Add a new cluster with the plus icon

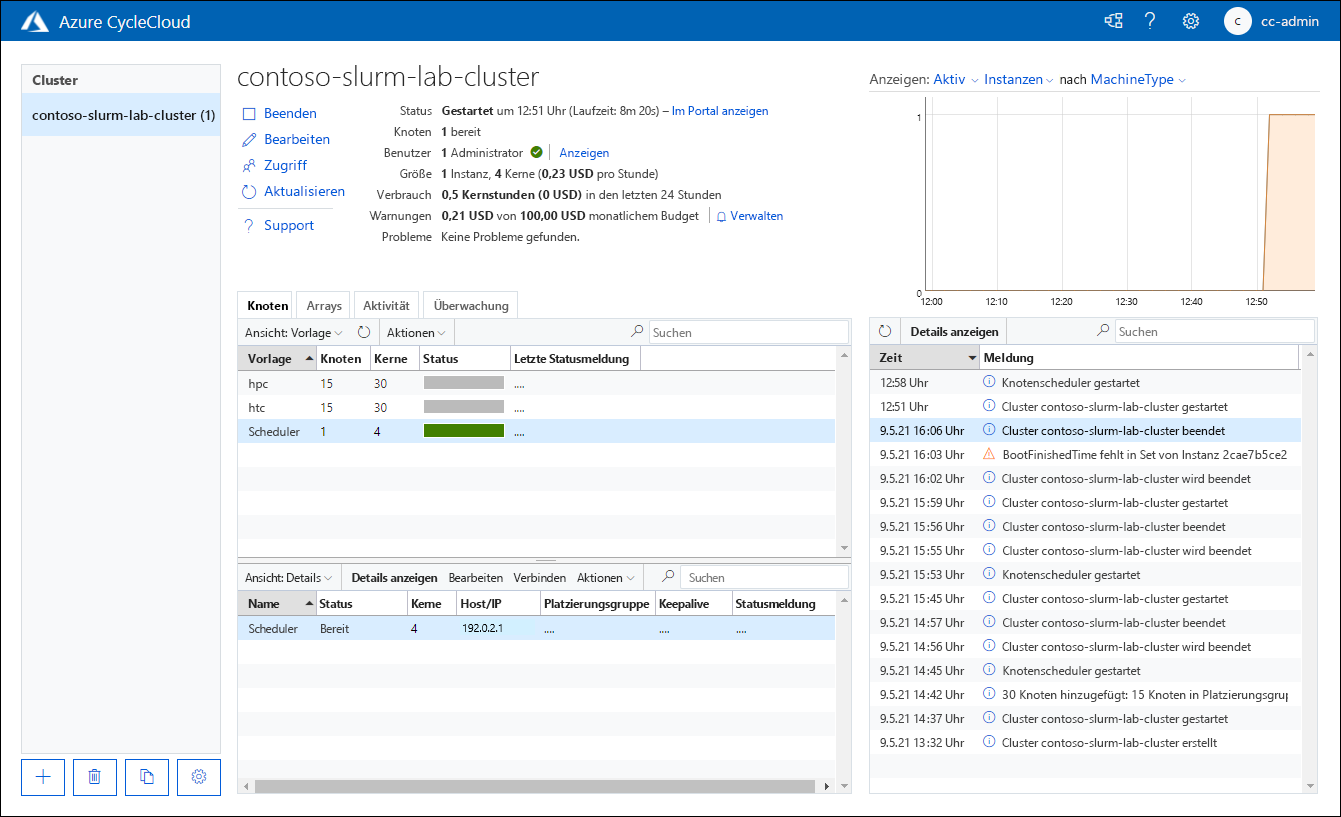click(42, 777)
